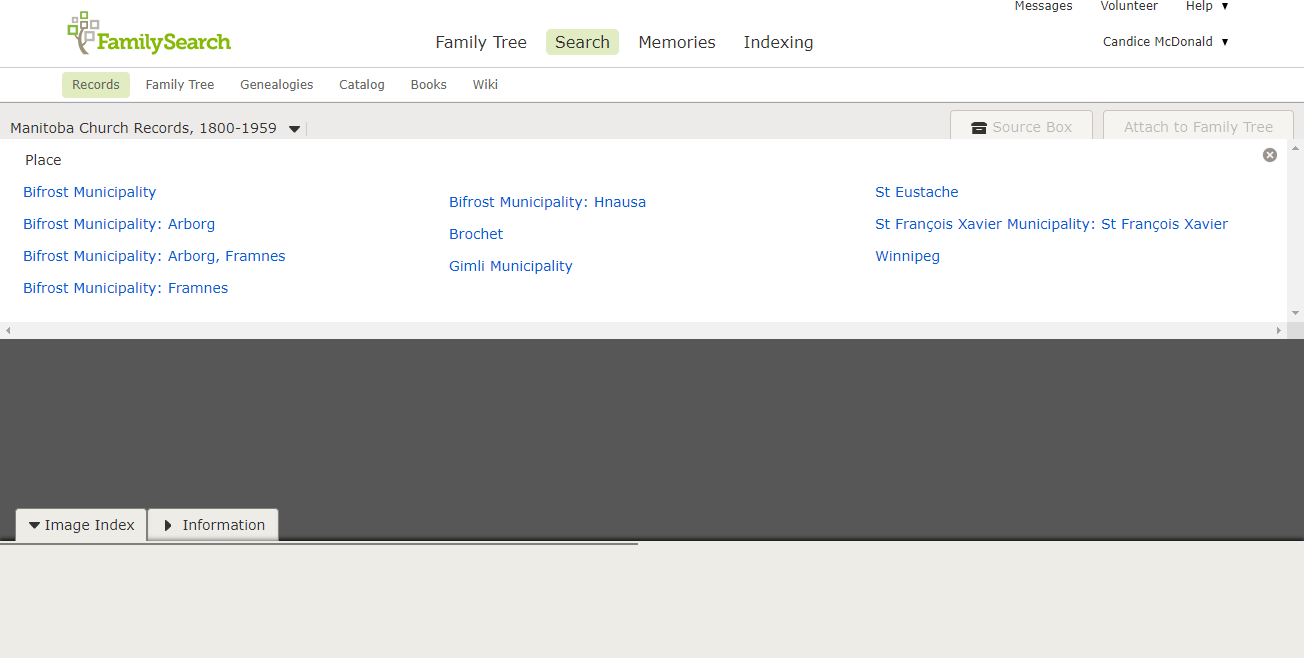The width and height of the screenshot is (1304, 658).
Task: Go to the Indexing menu
Action: point(778,42)
